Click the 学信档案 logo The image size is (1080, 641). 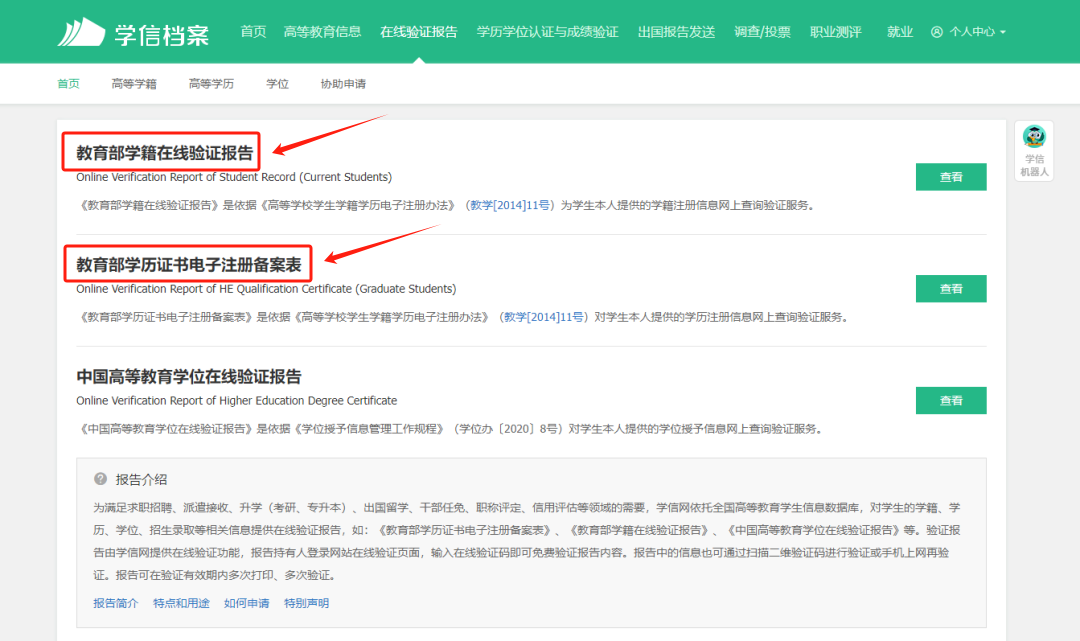click(134, 32)
